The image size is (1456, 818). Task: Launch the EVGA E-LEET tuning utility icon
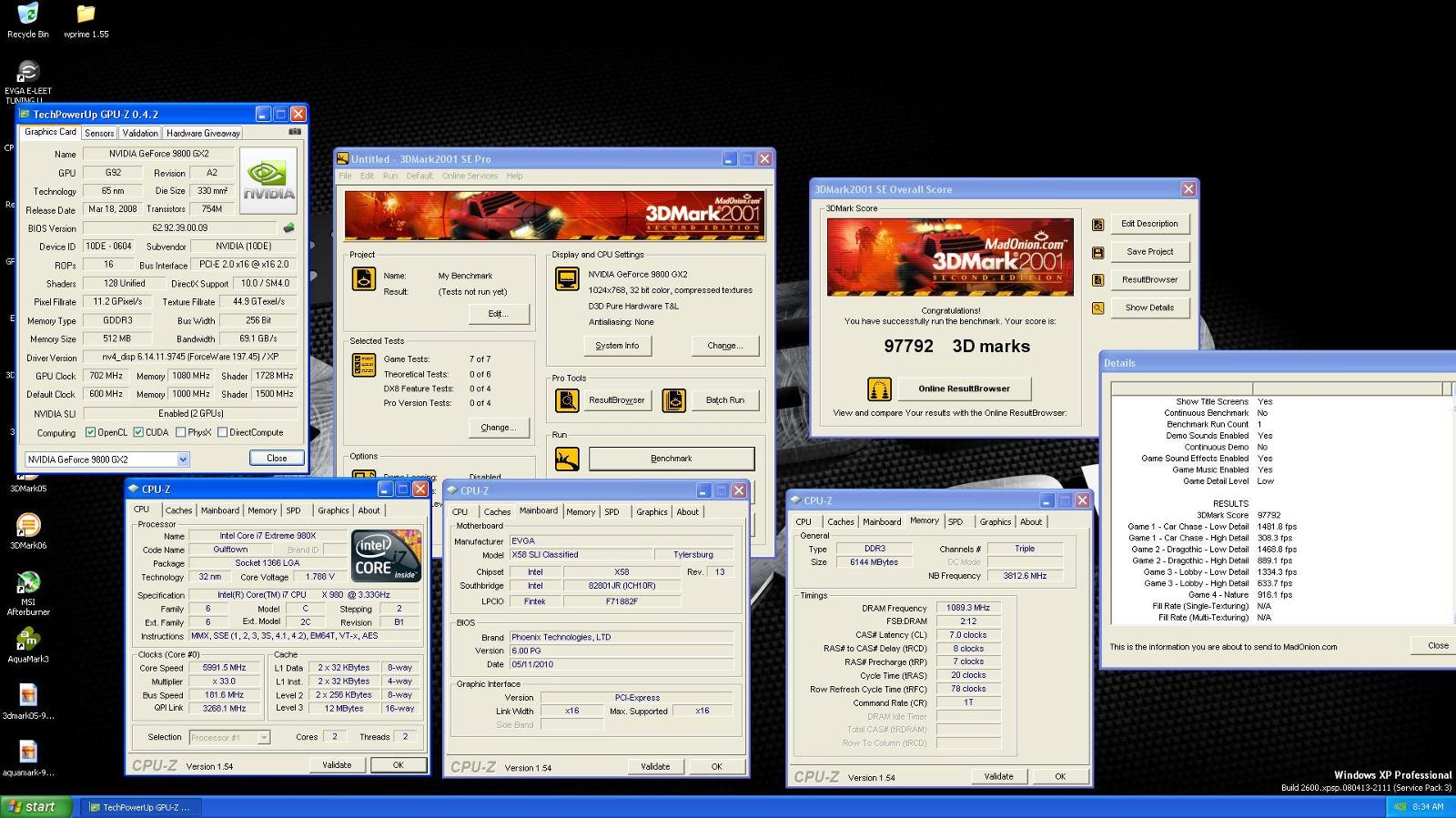pyautogui.click(x=28, y=81)
